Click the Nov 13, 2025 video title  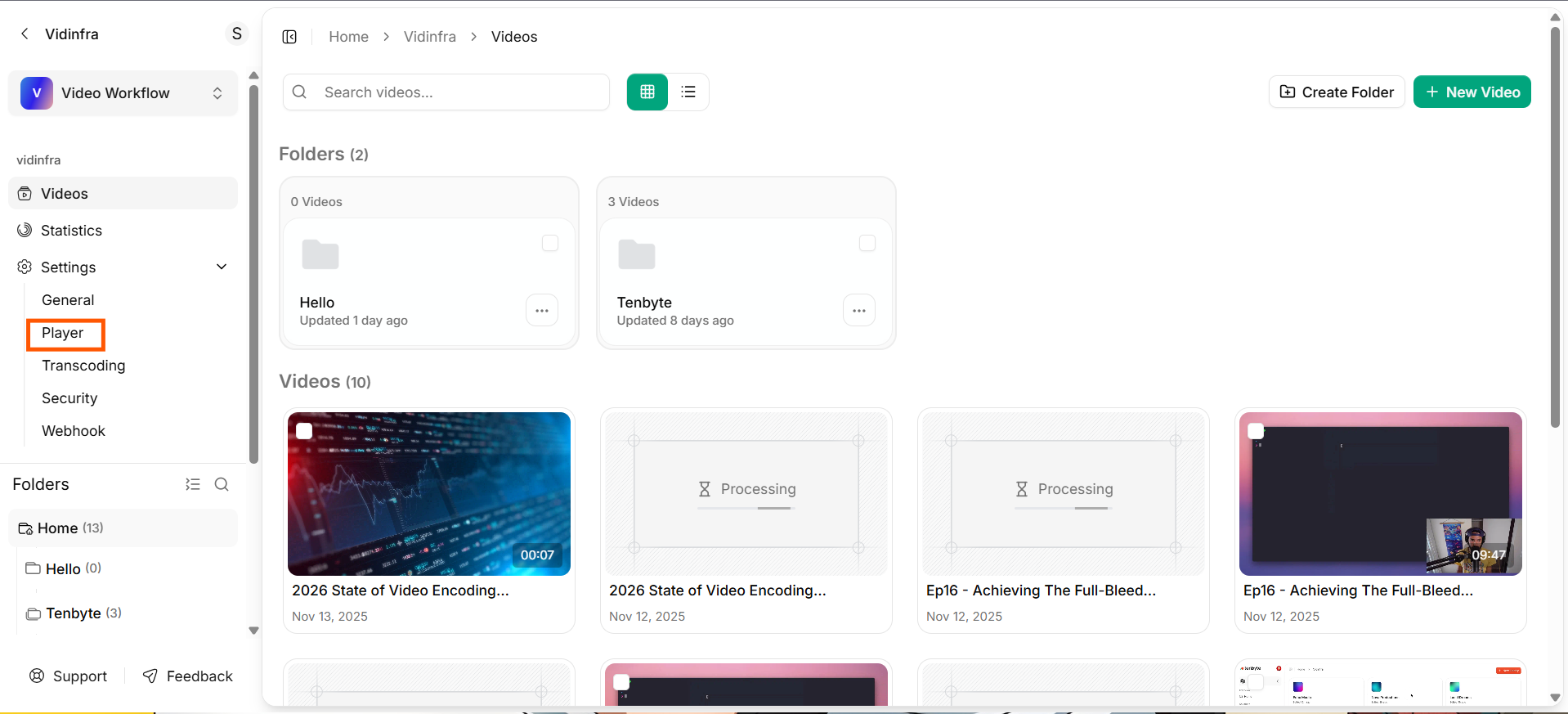[x=401, y=591]
